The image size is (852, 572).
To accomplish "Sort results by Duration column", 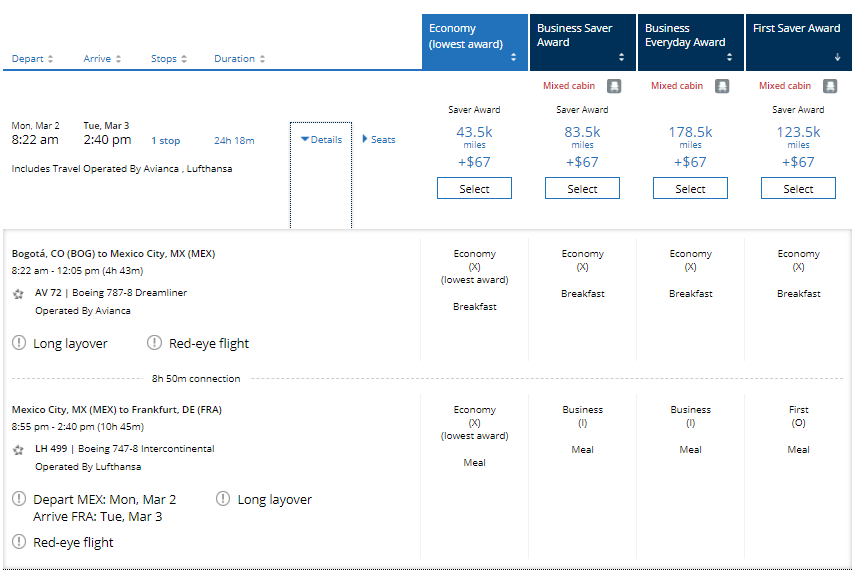I will [x=239, y=59].
